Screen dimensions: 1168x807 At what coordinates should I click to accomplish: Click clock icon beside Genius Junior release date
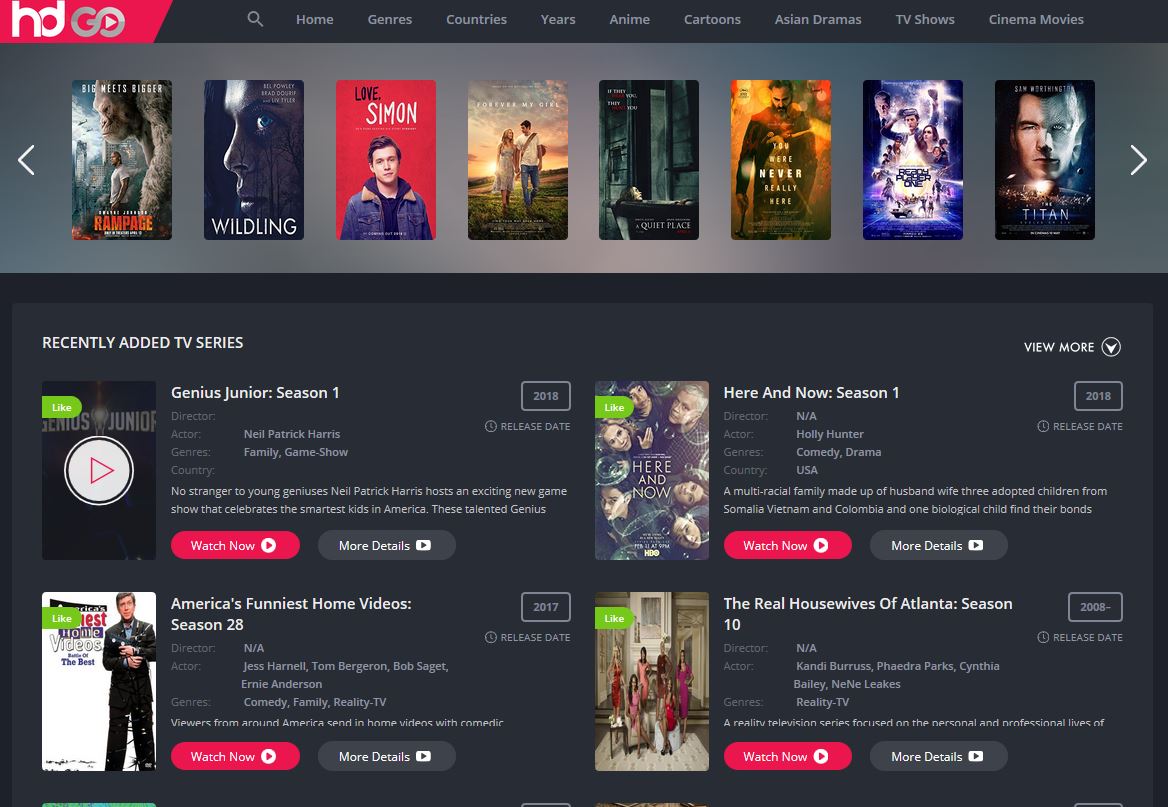(x=491, y=426)
